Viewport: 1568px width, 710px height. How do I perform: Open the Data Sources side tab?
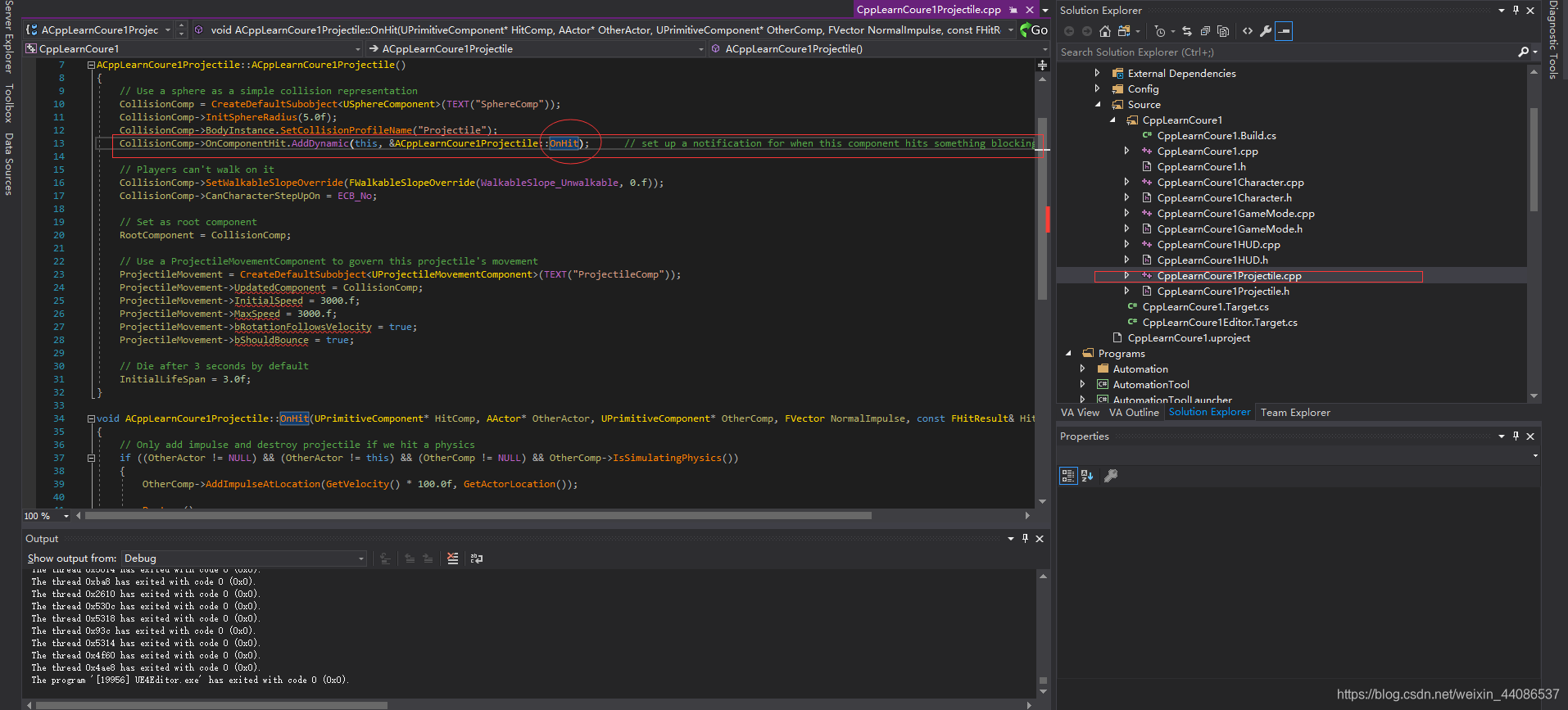pyautogui.click(x=9, y=164)
